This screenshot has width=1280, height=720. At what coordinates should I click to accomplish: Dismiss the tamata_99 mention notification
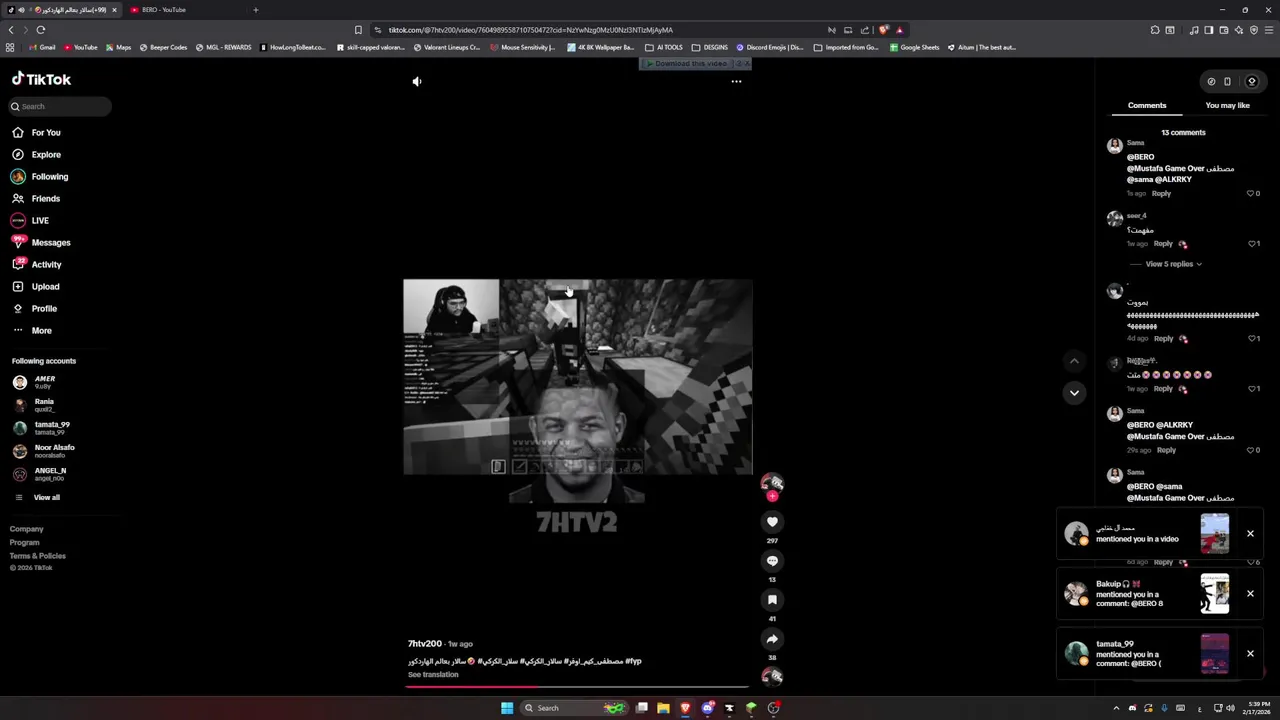(1250, 653)
